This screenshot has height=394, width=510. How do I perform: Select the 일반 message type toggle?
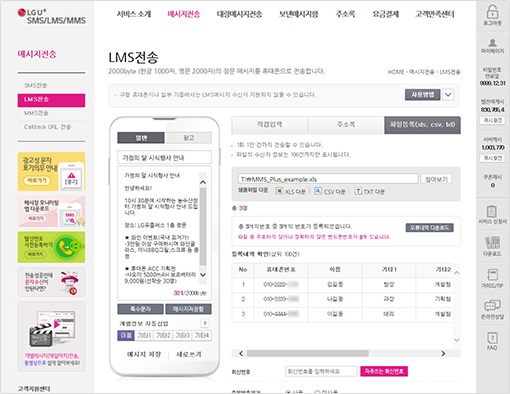pos(141,138)
